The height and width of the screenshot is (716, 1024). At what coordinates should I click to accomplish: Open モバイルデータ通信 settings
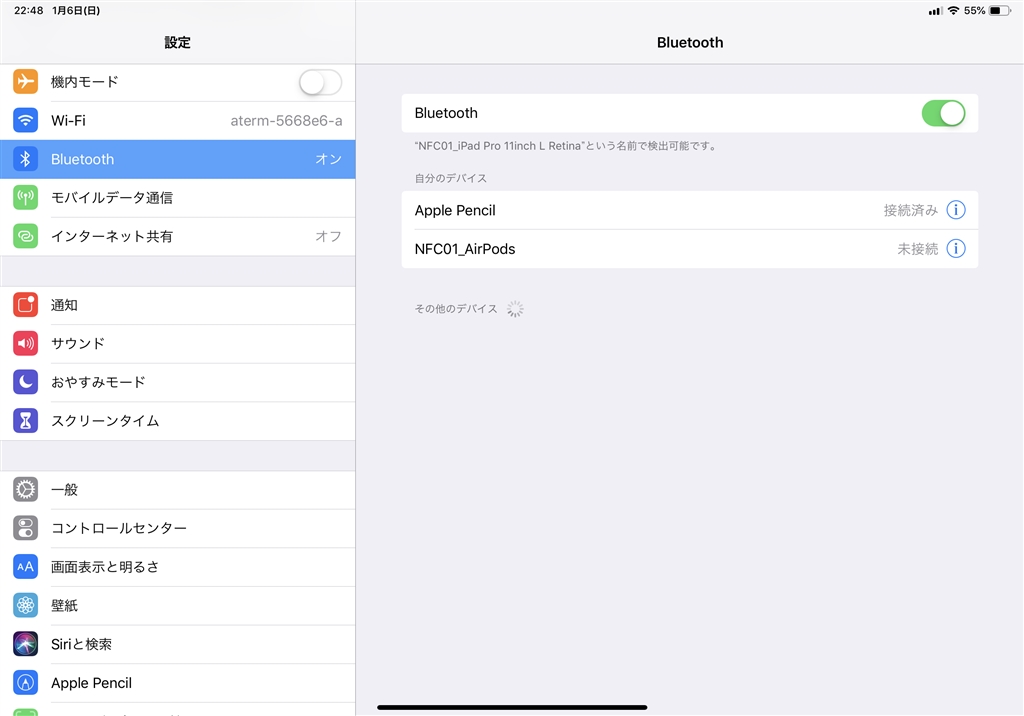tap(178, 197)
